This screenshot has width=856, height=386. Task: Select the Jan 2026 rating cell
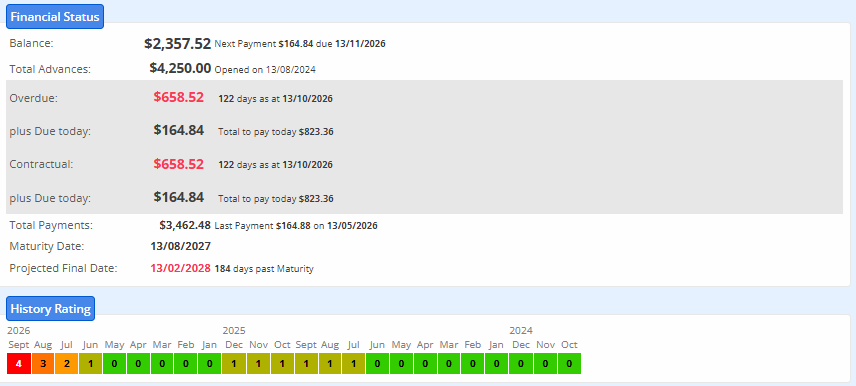tap(210, 364)
